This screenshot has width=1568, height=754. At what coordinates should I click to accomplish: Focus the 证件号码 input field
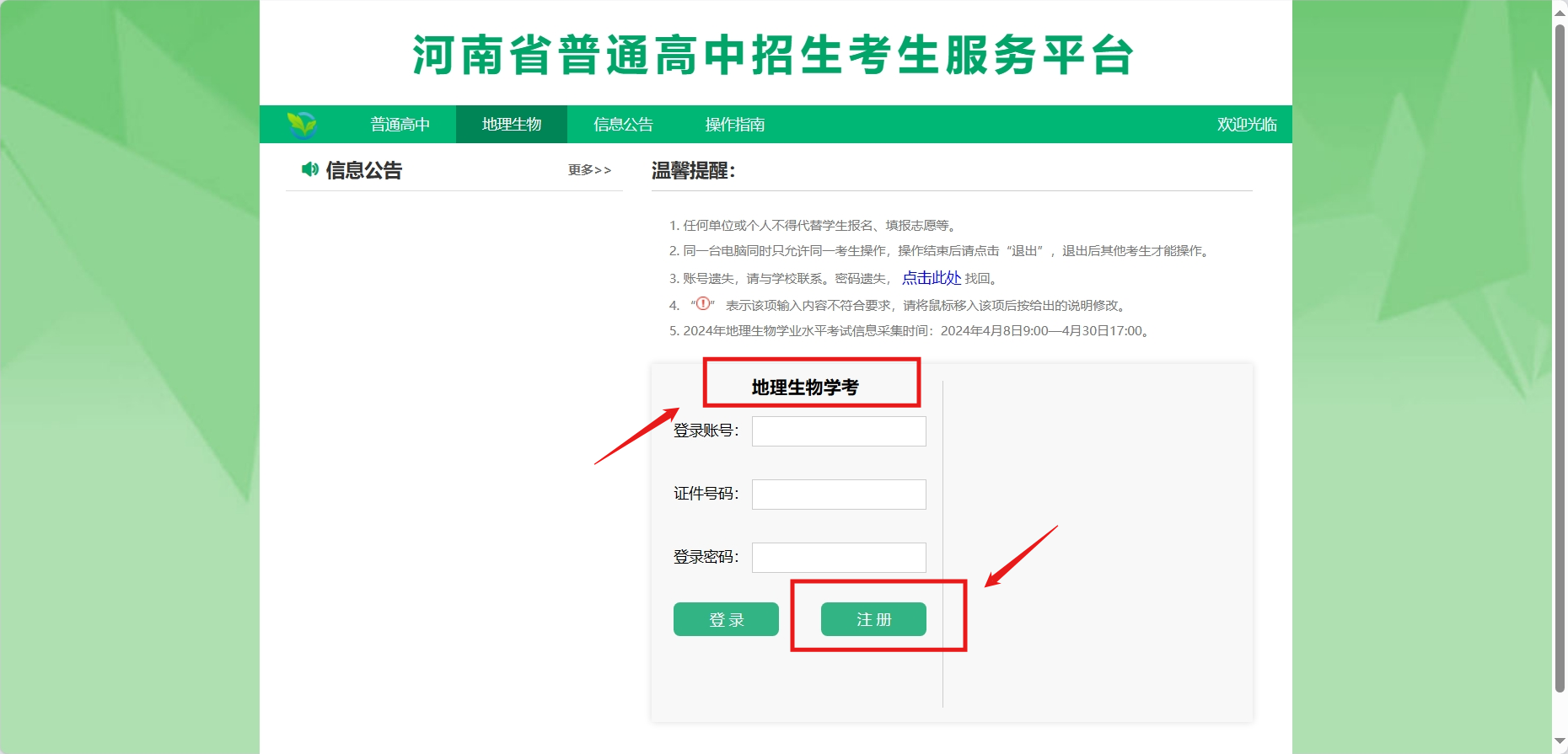(x=839, y=495)
